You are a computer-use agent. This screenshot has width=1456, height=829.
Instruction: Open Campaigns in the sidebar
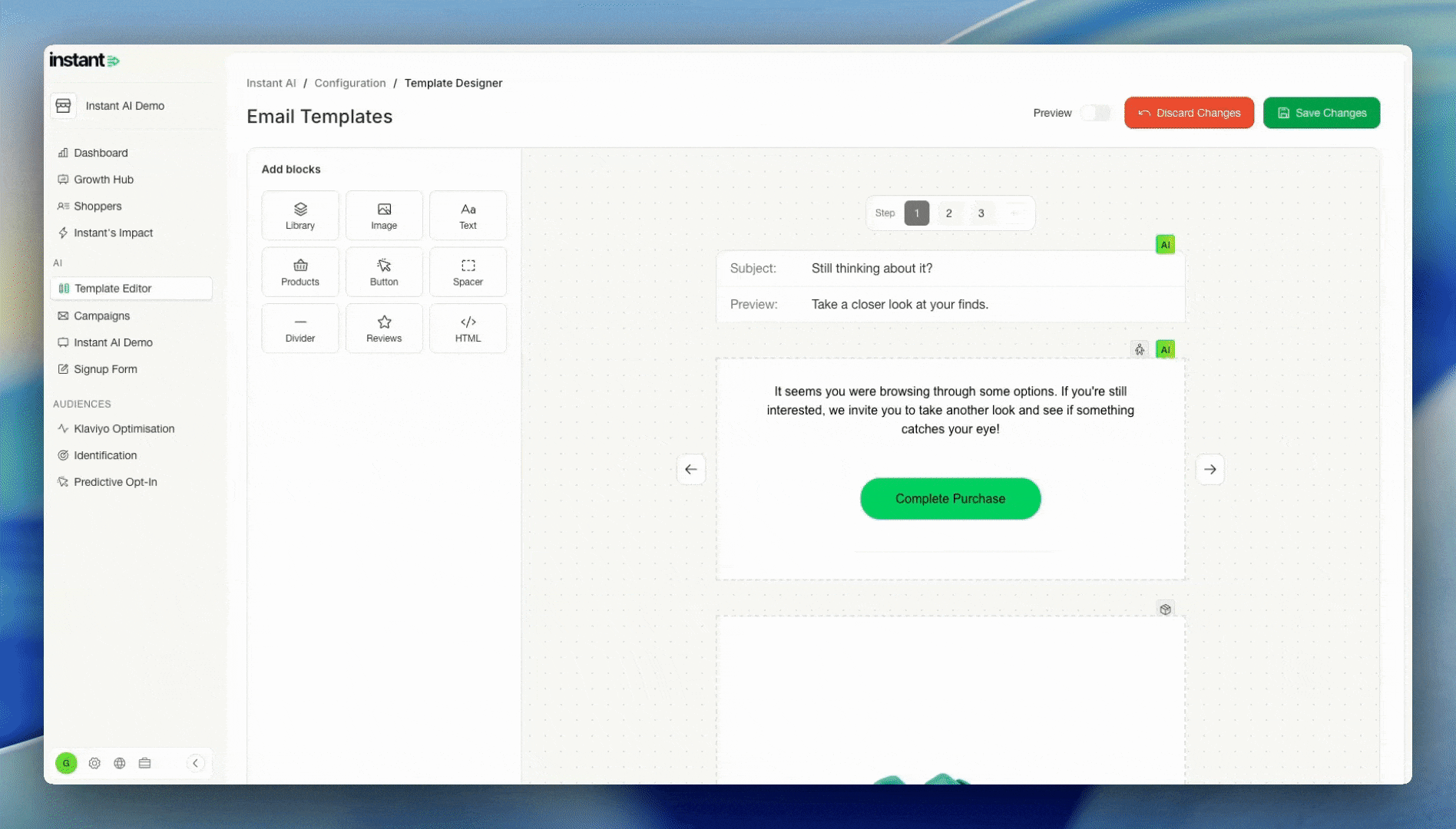click(101, 315)
